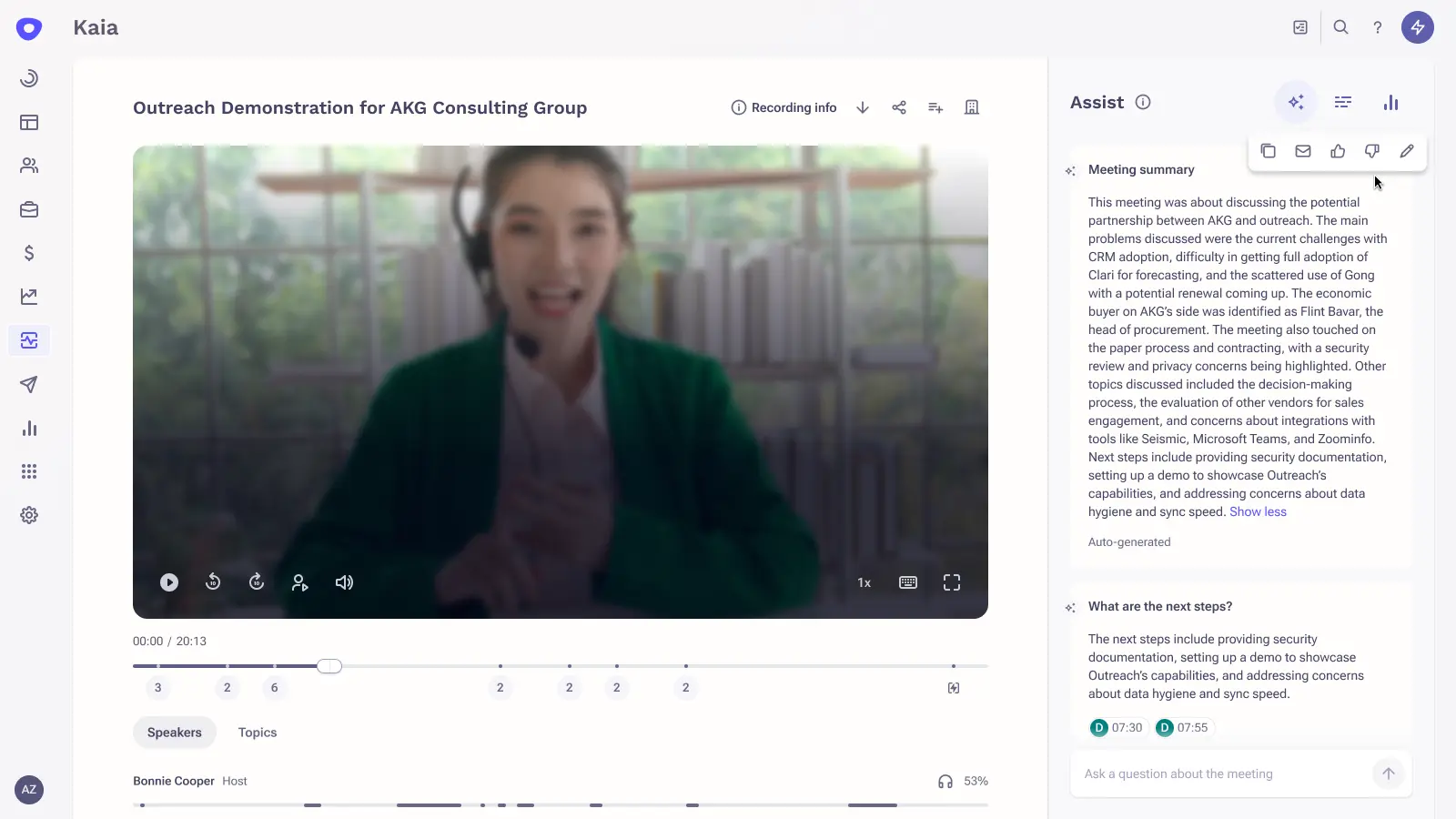Copy the meeting summary
1456x819 pixels.
1269,151
